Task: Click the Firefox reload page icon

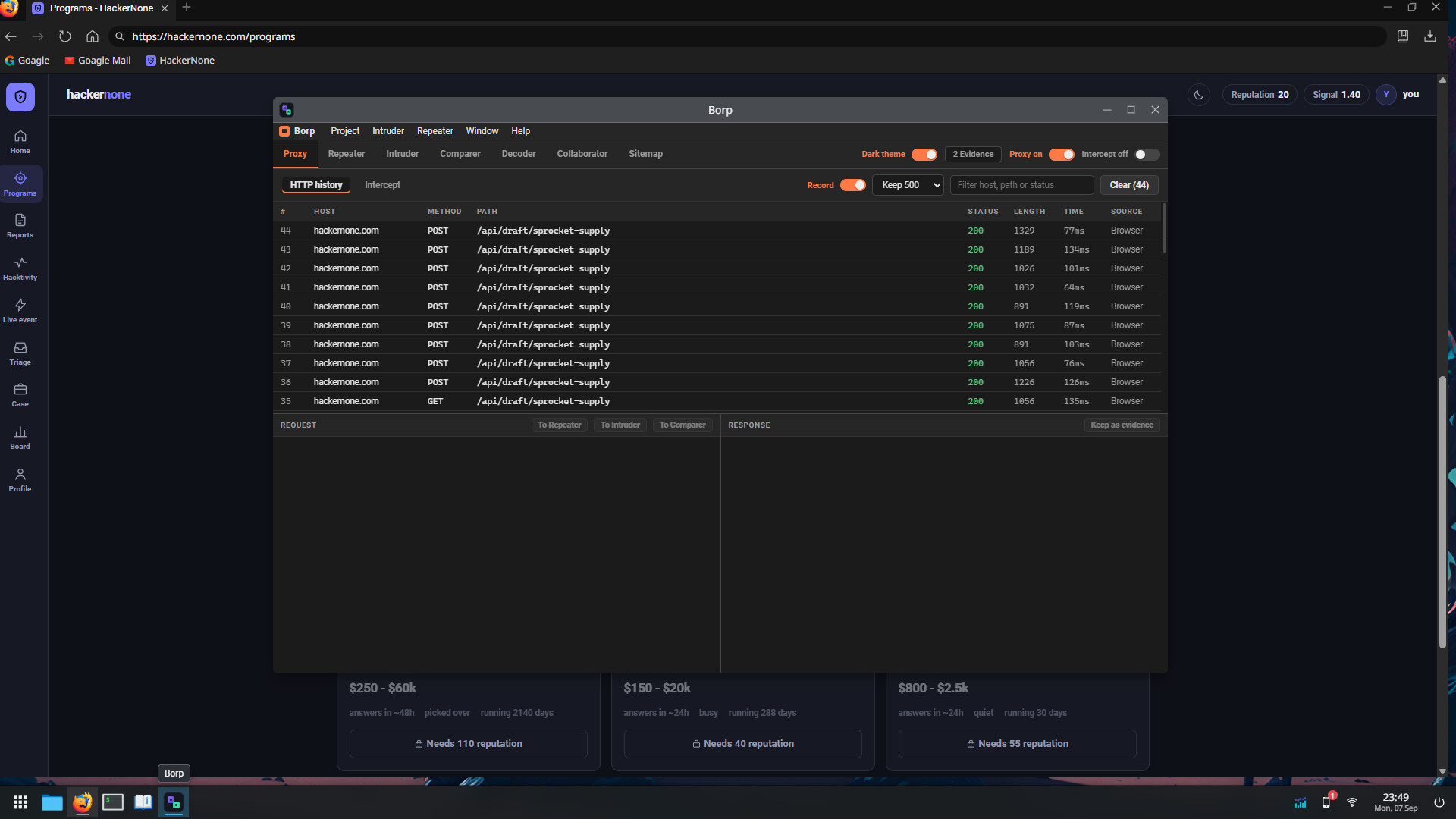Action: pos(65,36)
